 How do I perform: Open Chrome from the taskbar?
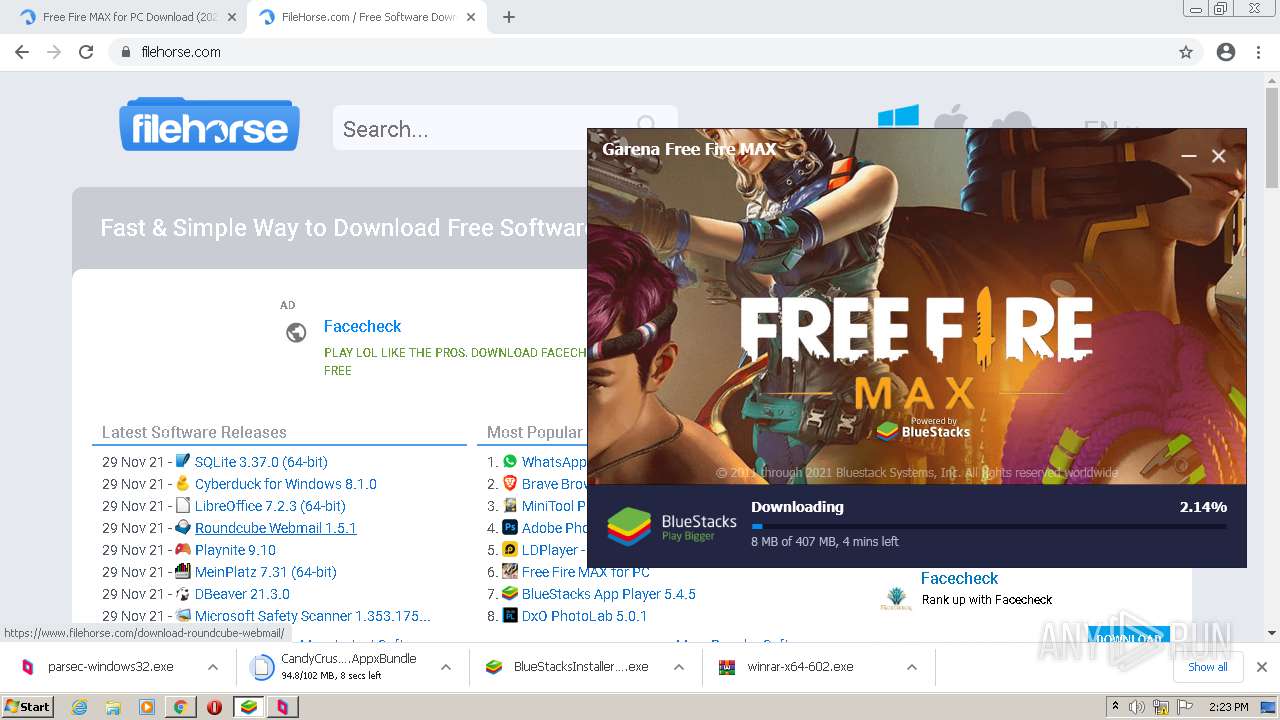click(180, 707)
